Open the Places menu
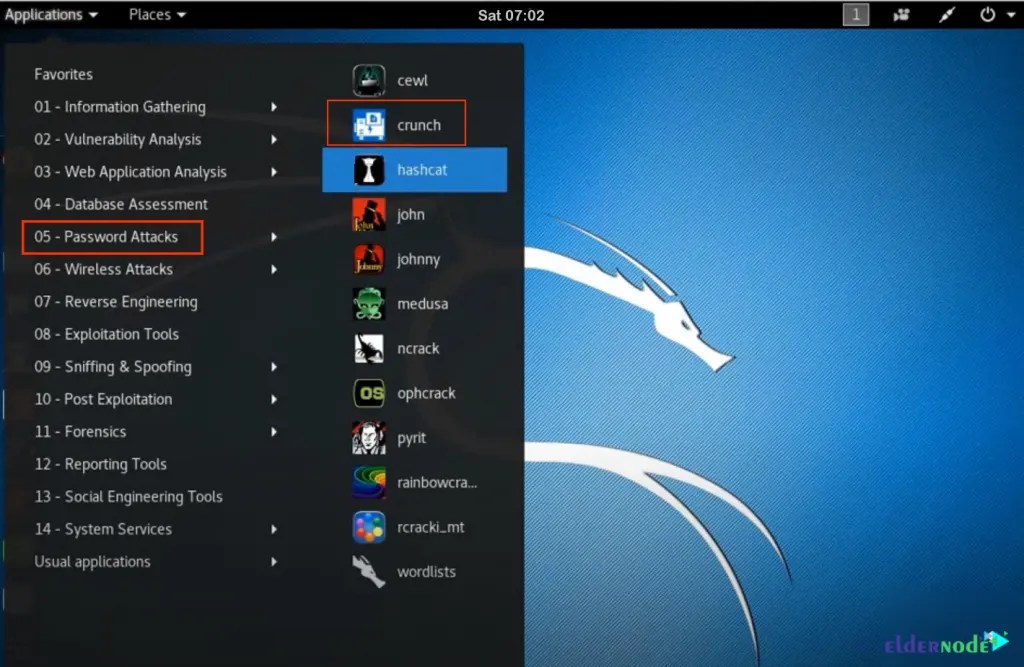 (x=155, y=14)
